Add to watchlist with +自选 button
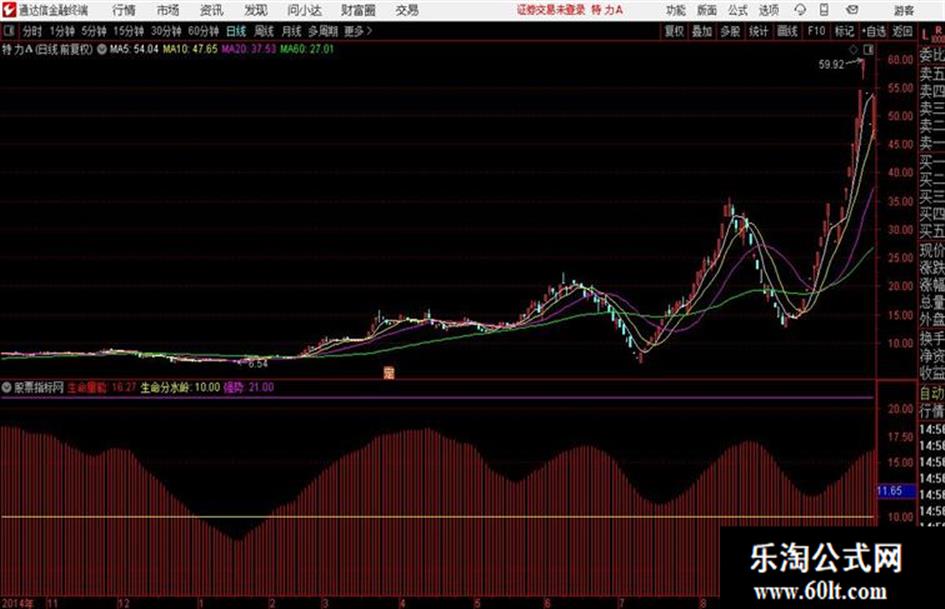945x609 pixels. click(x=874, y=31)
